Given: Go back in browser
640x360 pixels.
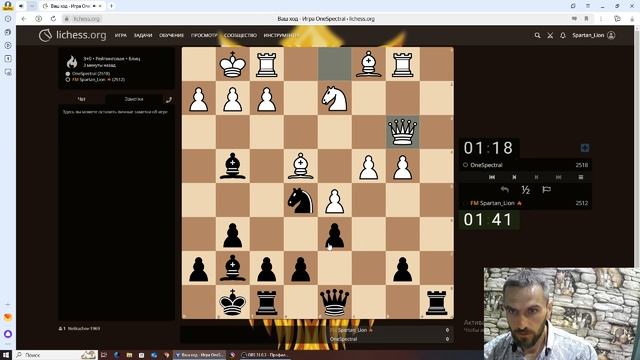Looking at the screenshot, I should pyautogui.click(x=24, y=19).
